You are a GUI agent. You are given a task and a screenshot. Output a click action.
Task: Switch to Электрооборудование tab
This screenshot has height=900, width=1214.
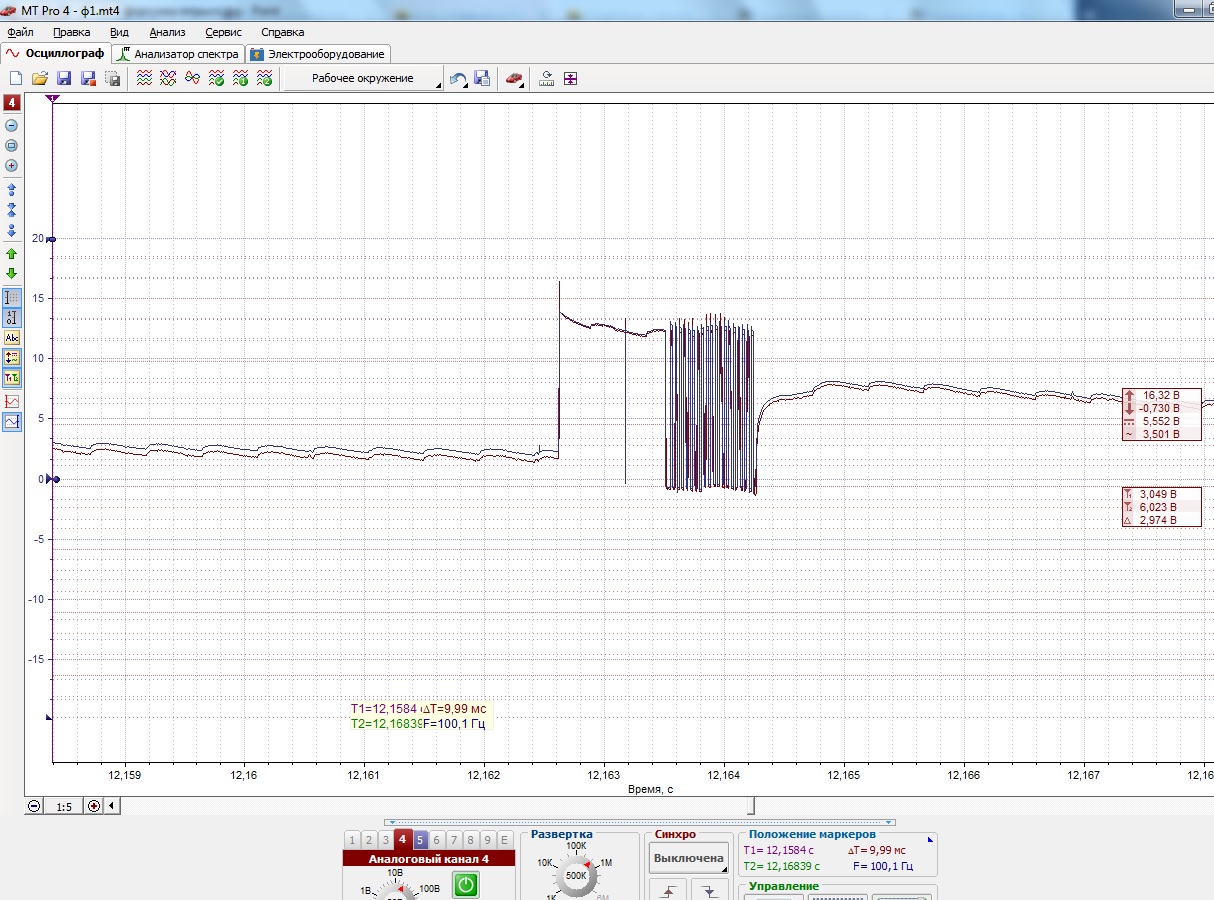[x=317, y=54]
